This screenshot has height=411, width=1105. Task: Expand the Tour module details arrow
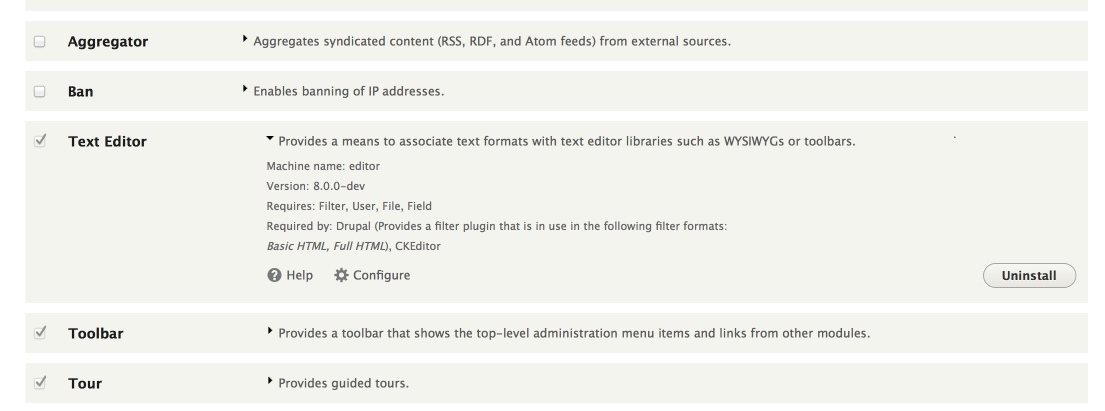click(x=270, y=381)
